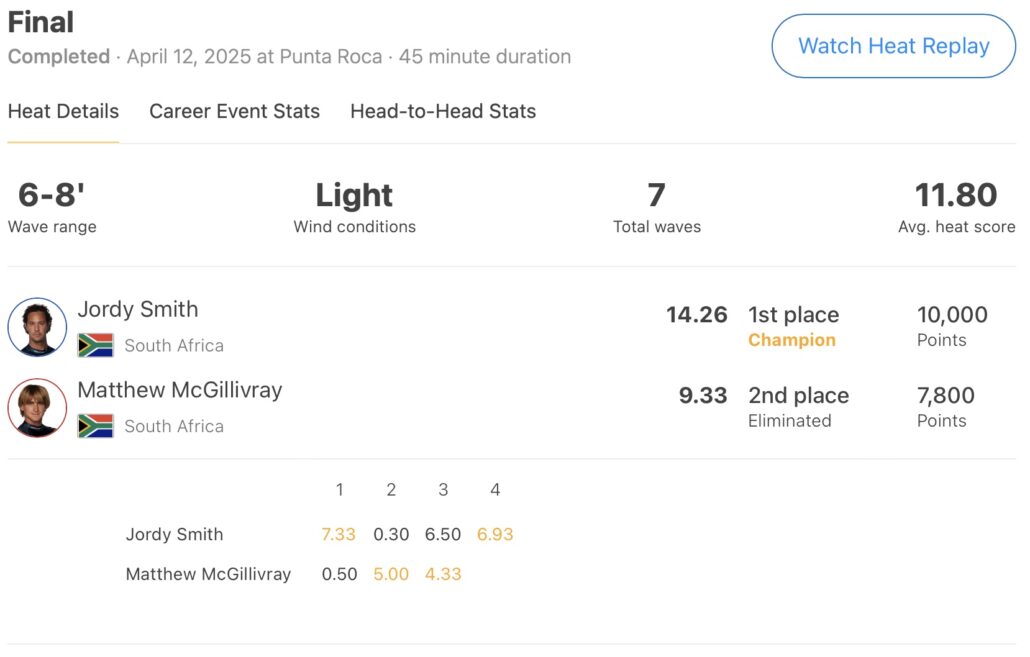The height and width of the screenshot is (657, 1030).
Task: Click the Watch Heat Replay button
Action: [893, 46]
